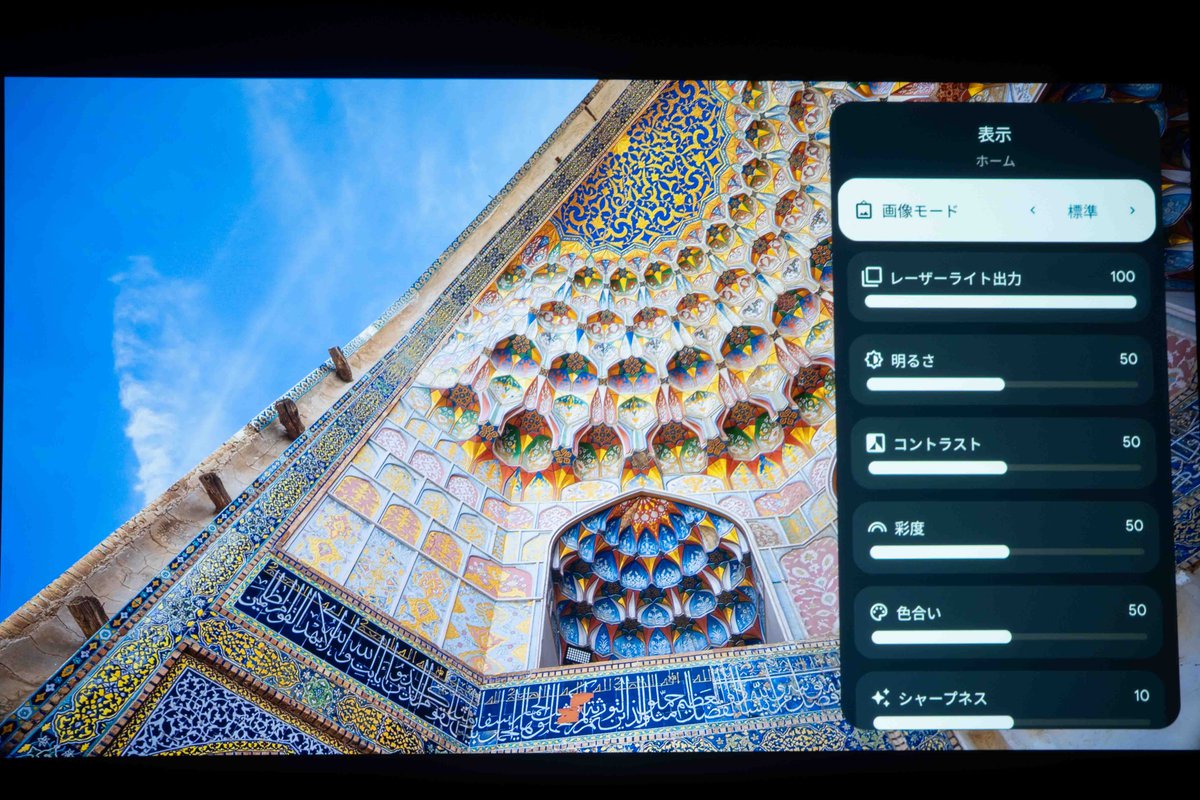Switch 画像モード to previous option with left arrow
The width and height of the screenshot is (1200, 800).
point(1032,211)
